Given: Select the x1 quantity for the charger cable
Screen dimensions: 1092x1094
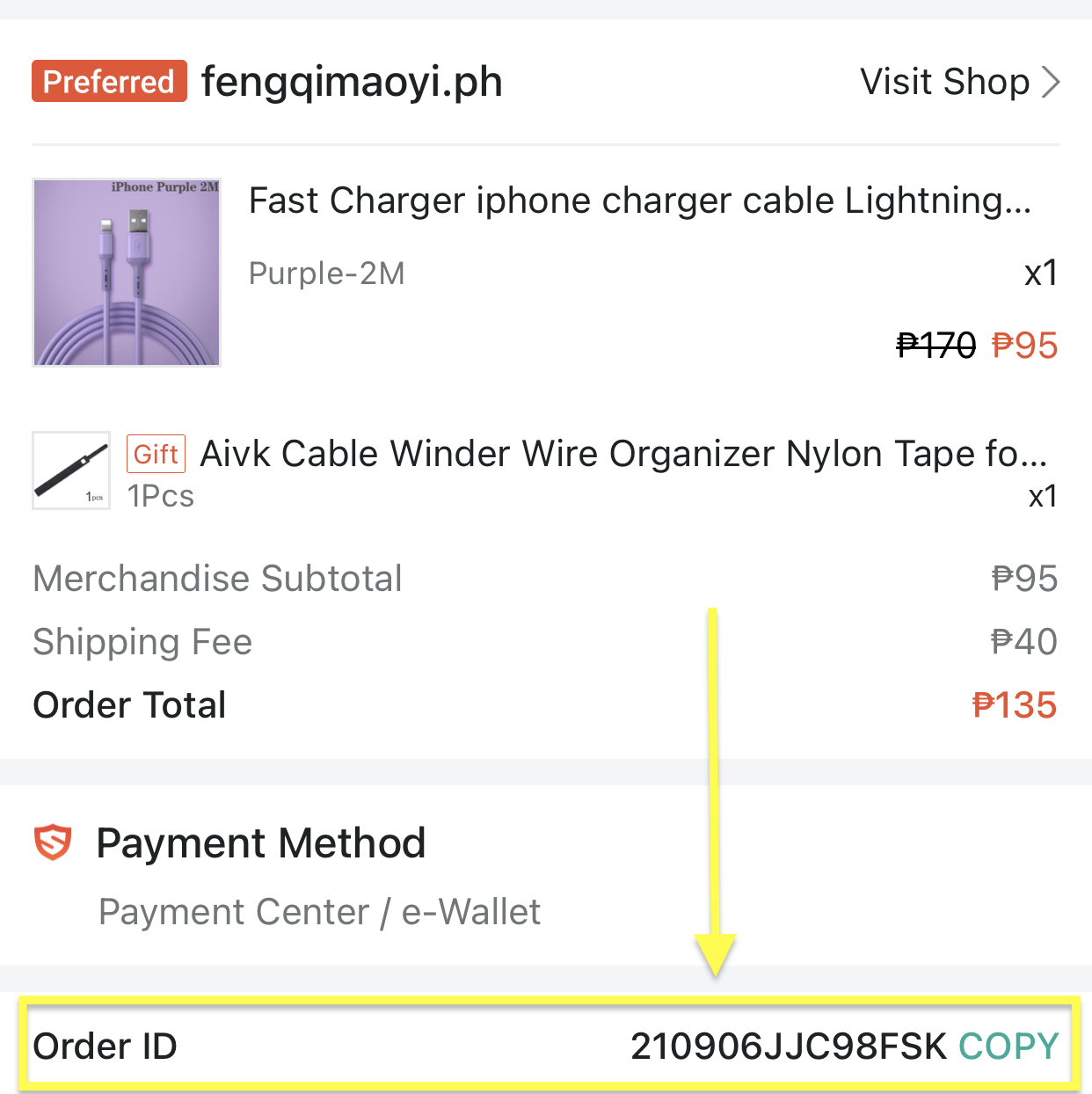Looking at the screenshot, I should coord(1041,273).
